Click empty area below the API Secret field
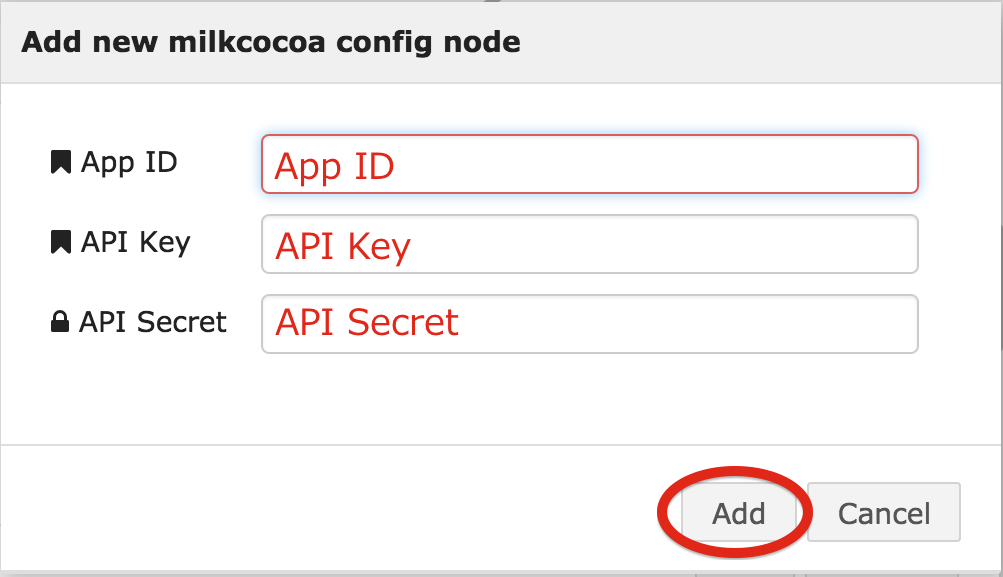Image resolution: width=1003 pixels, height=577 pixels. (502, 399)
